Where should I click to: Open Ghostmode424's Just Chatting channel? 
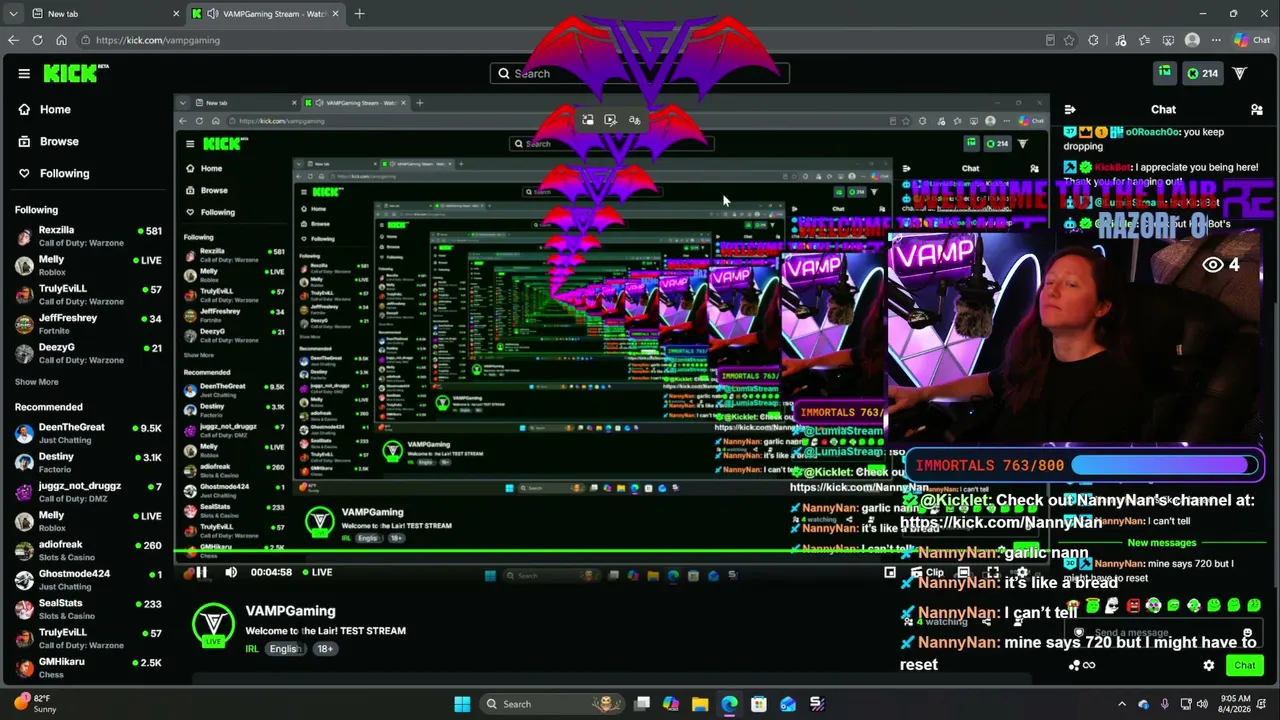tap(88, 580)
